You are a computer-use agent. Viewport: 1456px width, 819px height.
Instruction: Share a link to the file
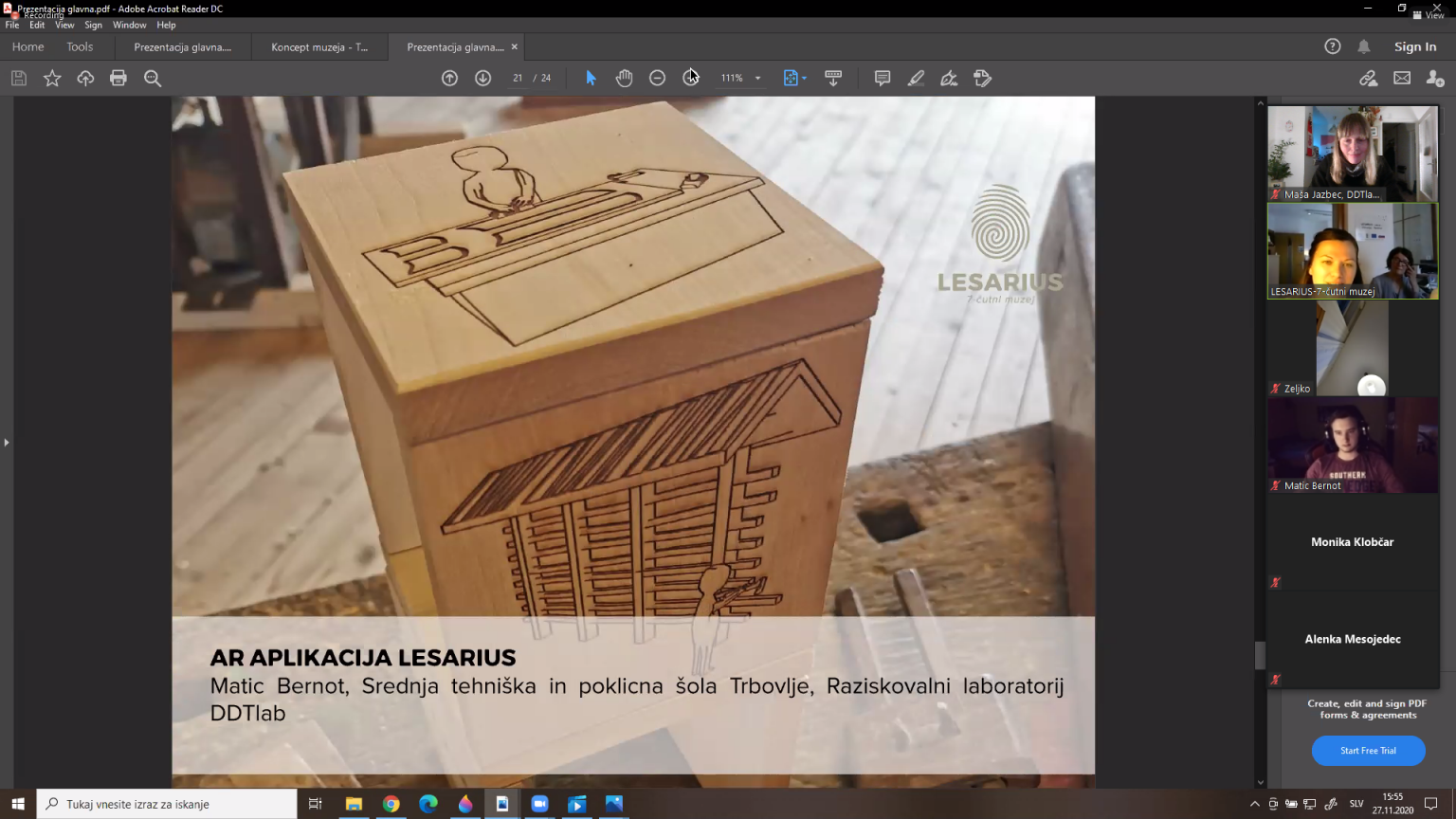point(1368,78)
